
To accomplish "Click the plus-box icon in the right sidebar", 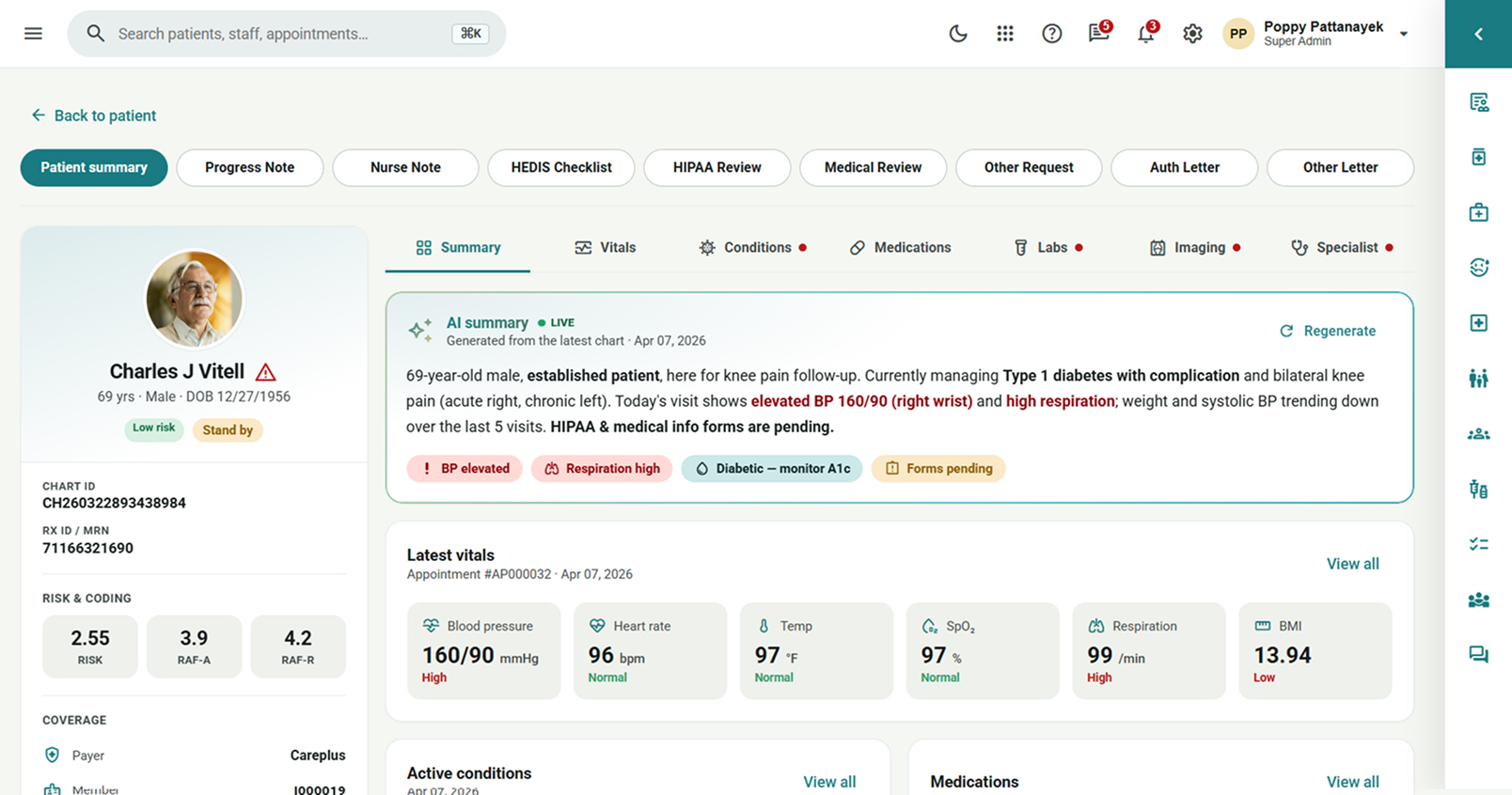I will tap(1479, 323).
